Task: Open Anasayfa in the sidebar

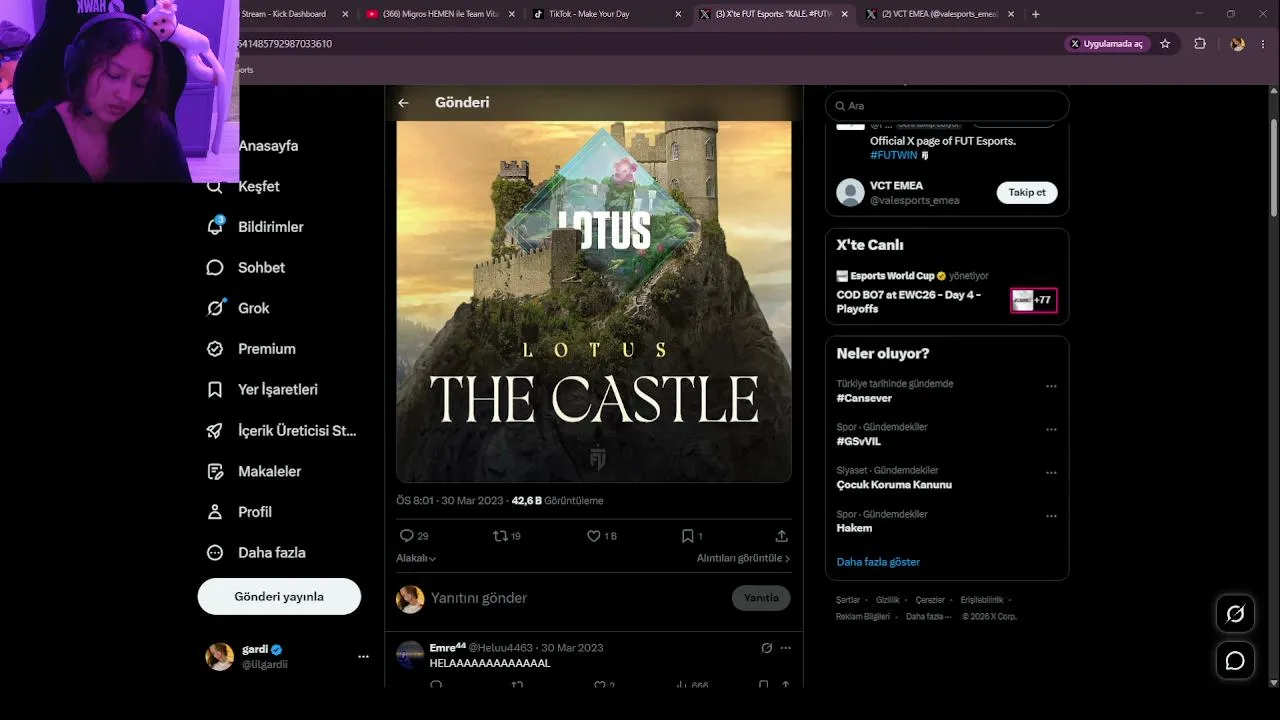Action: coord(268,146)
